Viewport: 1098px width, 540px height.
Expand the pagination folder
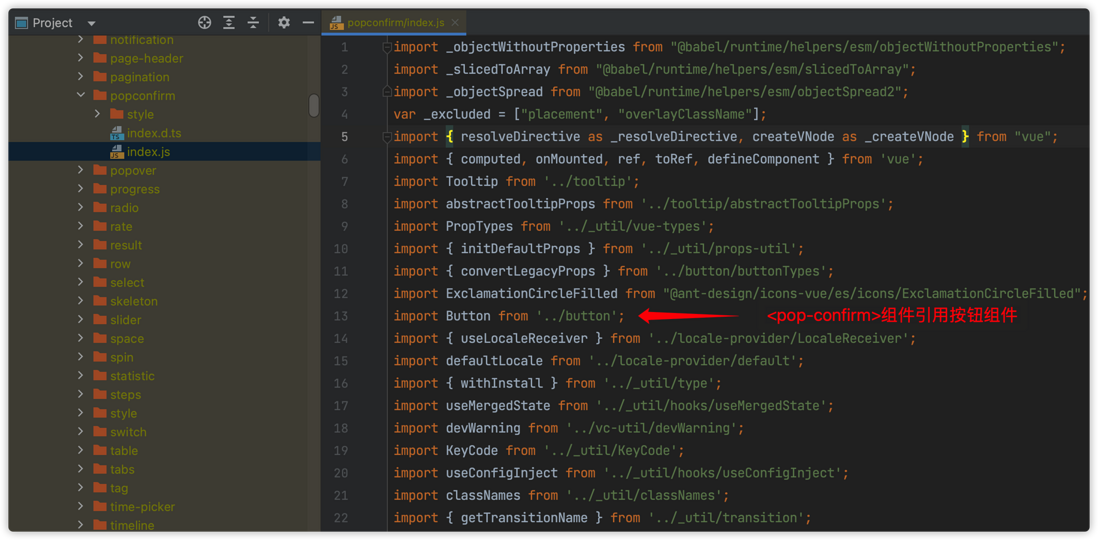(x=81, y=77)
